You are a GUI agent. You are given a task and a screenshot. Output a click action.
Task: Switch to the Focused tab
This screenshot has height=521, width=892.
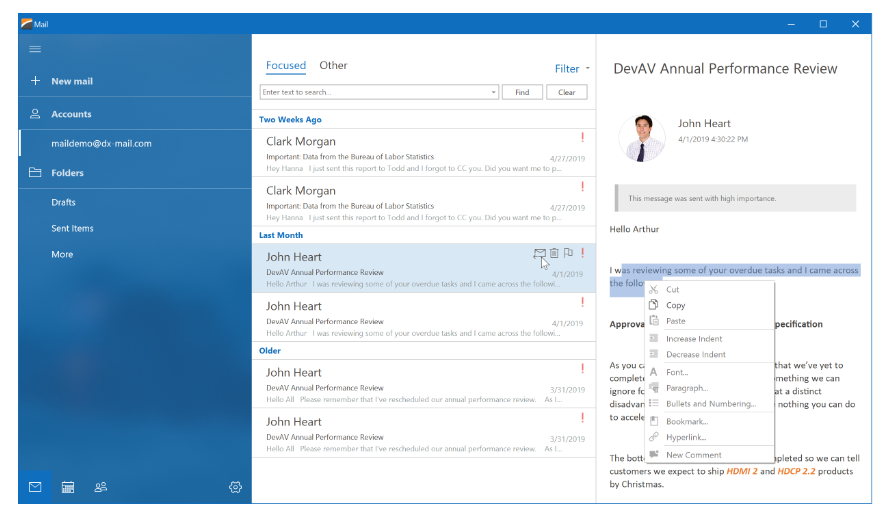point(286,65)
